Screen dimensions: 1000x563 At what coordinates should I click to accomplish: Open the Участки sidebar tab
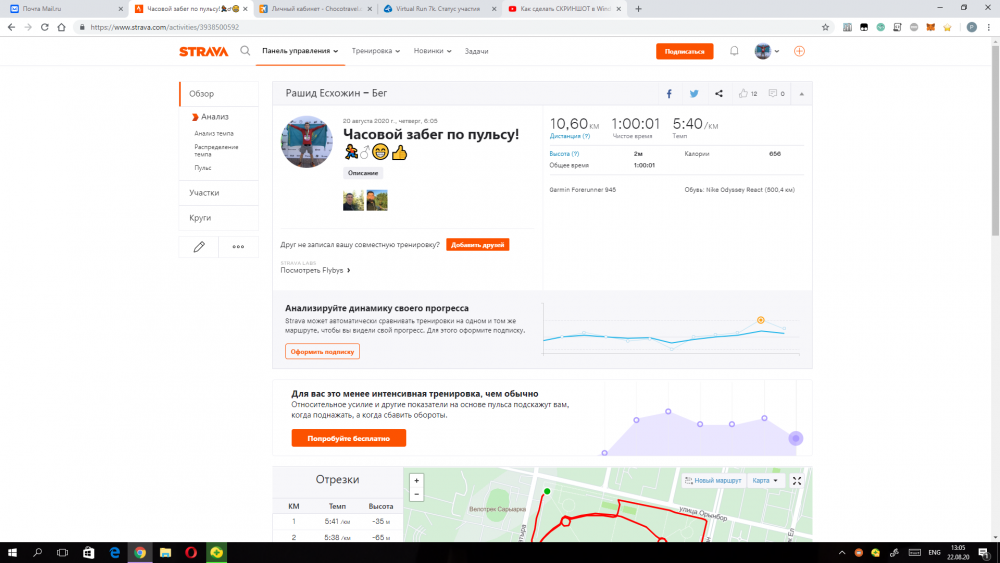click(x=205, y=192)
